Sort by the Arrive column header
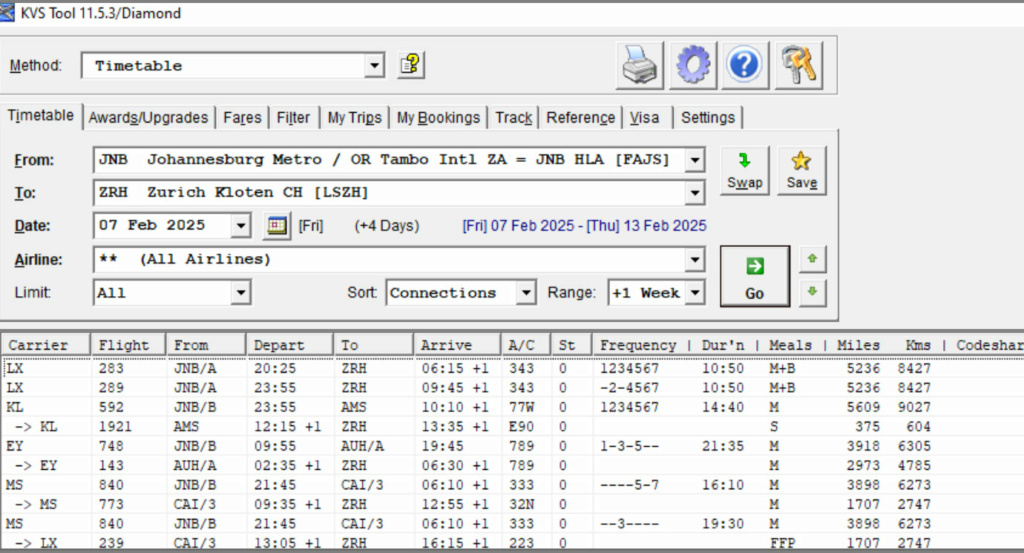Viewport: 1024px width, 553px height. (457, 345)
